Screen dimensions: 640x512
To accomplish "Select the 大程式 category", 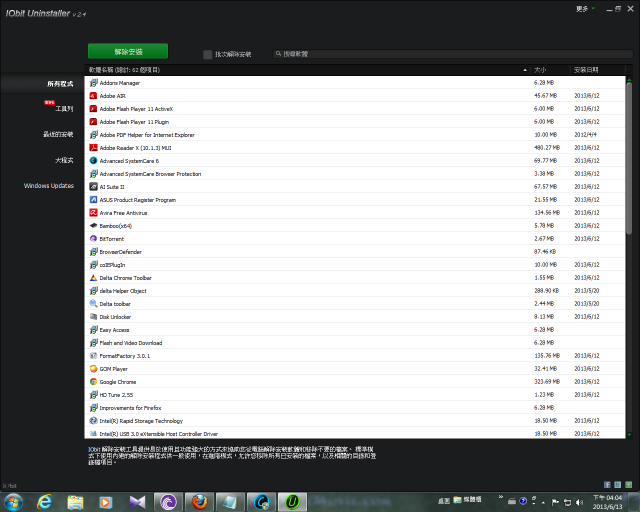I will [x=64, y=160].
